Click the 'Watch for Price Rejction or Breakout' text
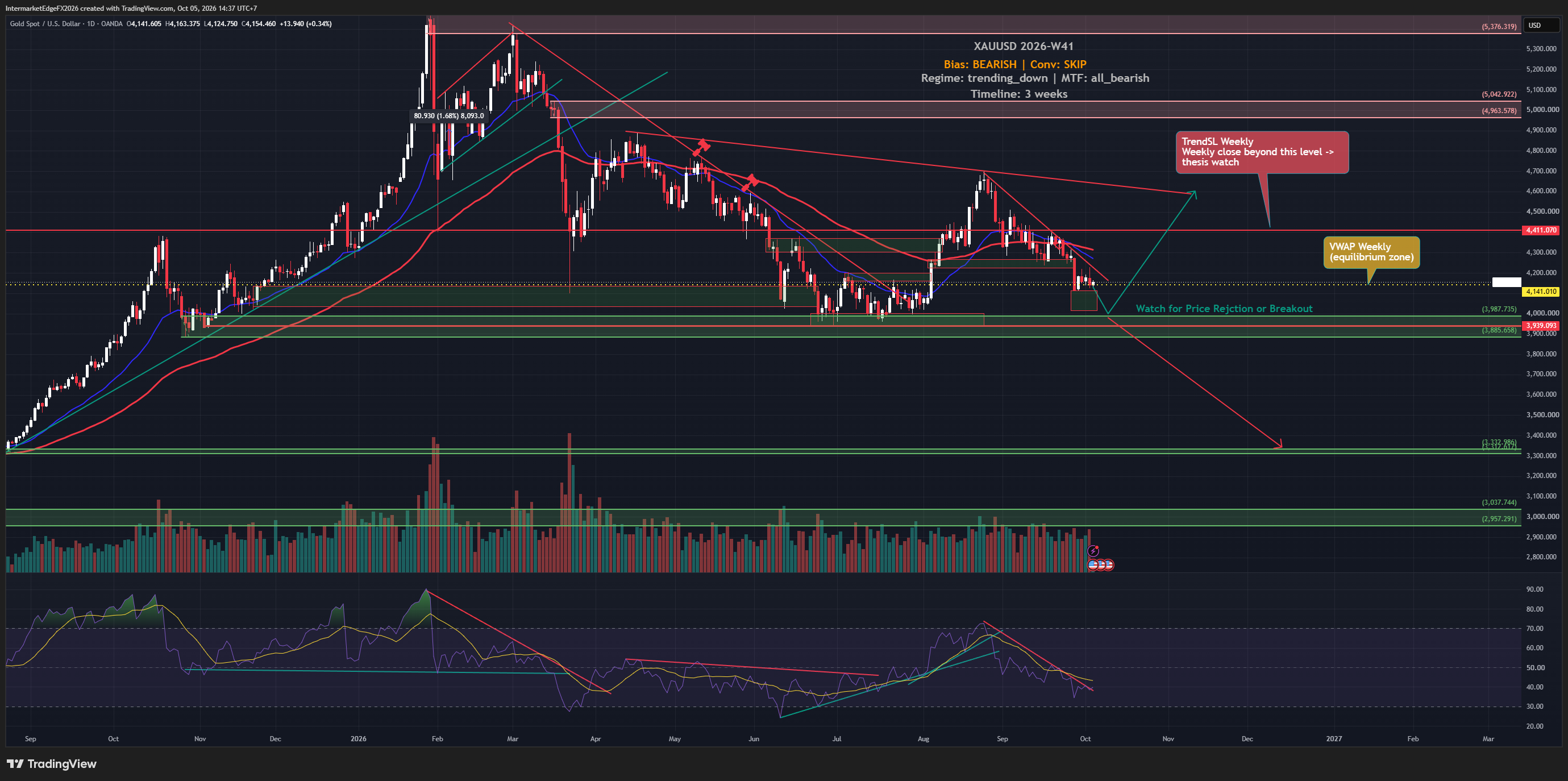 pyautogui.click(x=1224, y=309)
